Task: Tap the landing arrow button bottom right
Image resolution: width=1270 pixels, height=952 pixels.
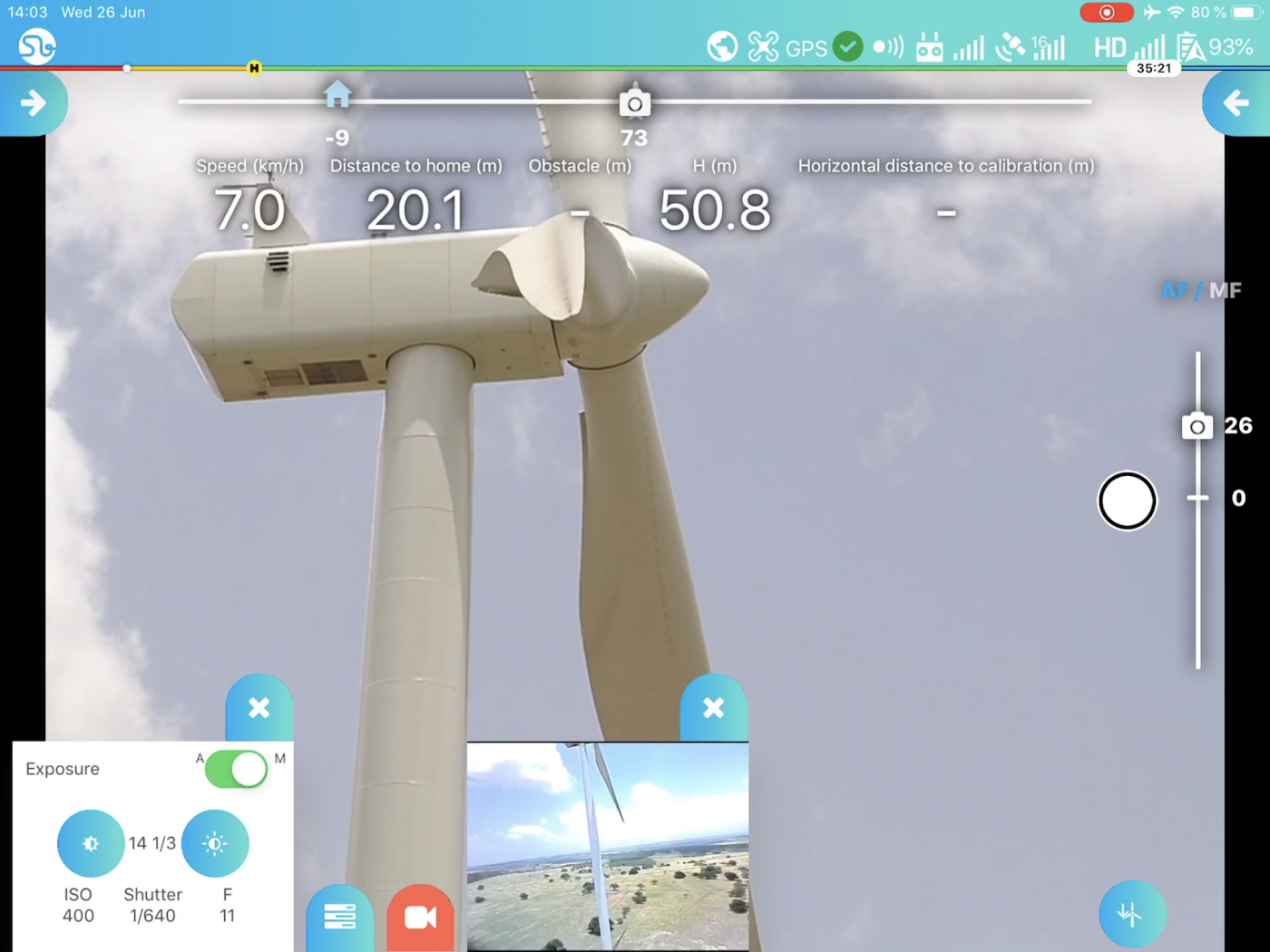Action: [x=1132, y=914]
